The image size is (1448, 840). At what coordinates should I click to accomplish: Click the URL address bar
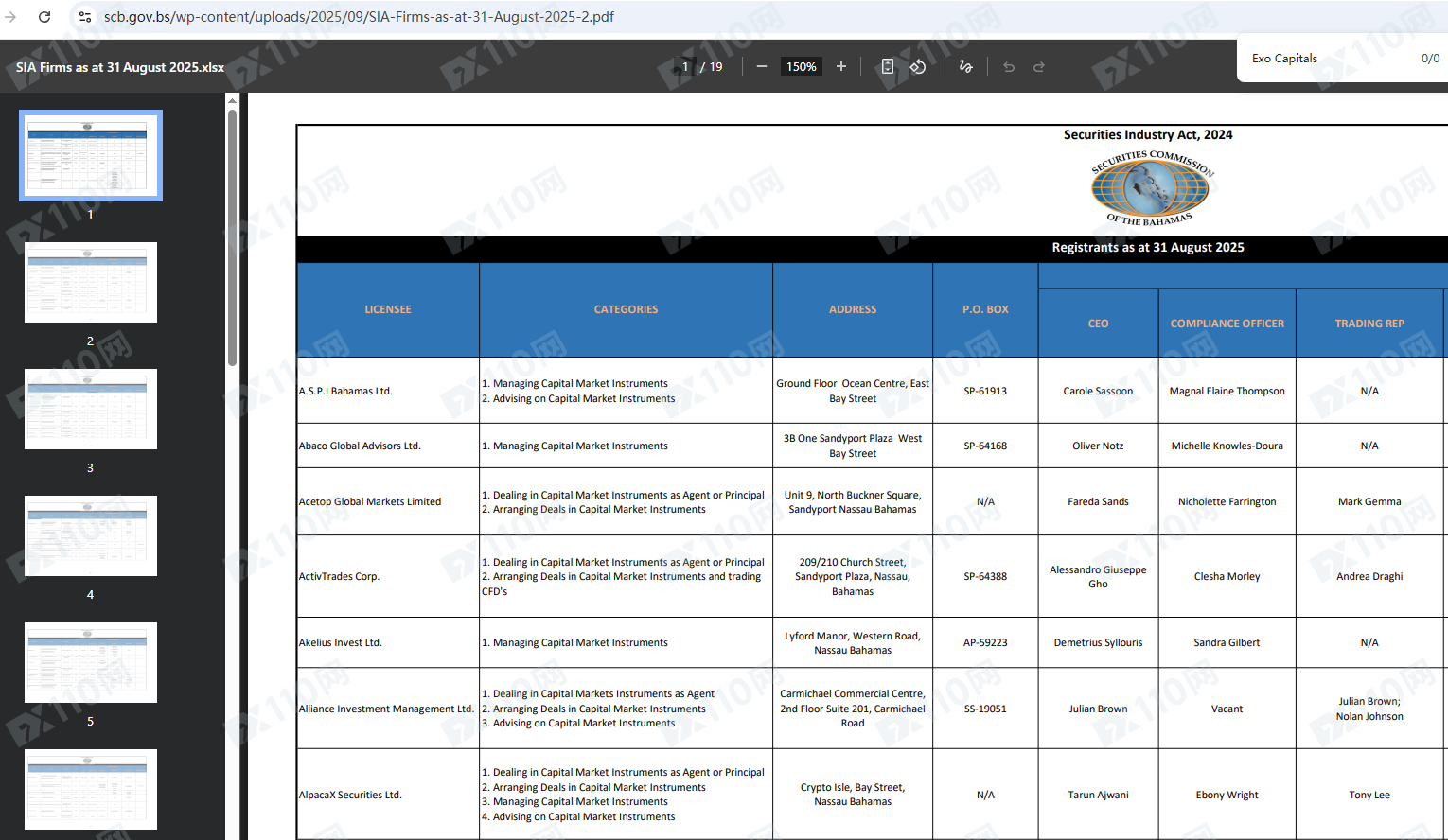point(360,17)
